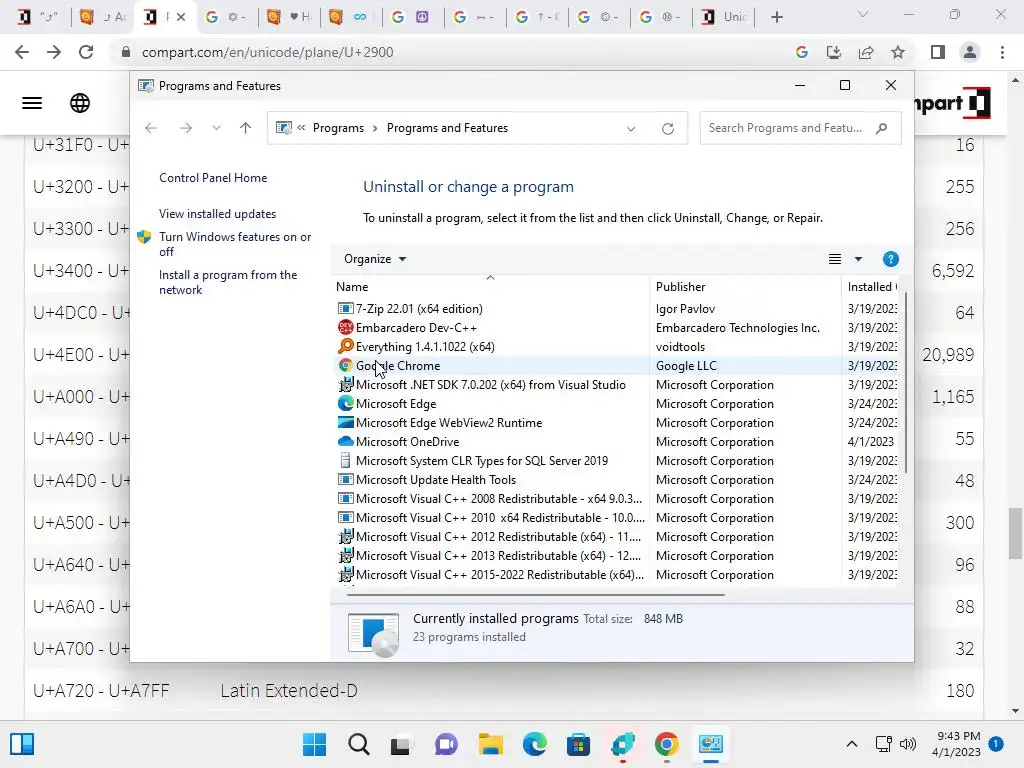This screenshot has width=1024, height=768.
Task: Switch to the first Chrome tab
Action: (39, 17)
